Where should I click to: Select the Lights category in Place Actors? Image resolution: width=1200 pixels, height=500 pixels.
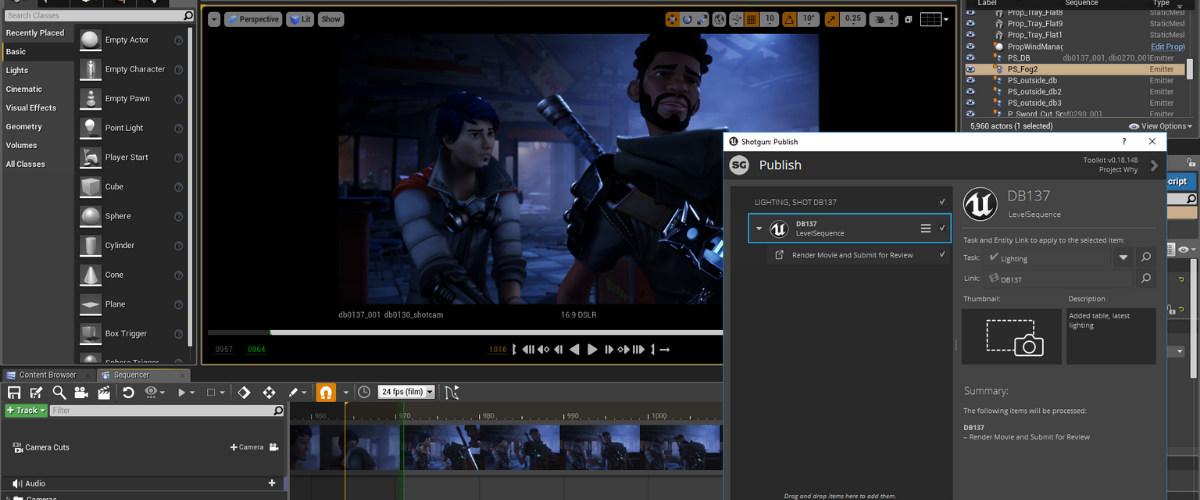coord(18,71)
